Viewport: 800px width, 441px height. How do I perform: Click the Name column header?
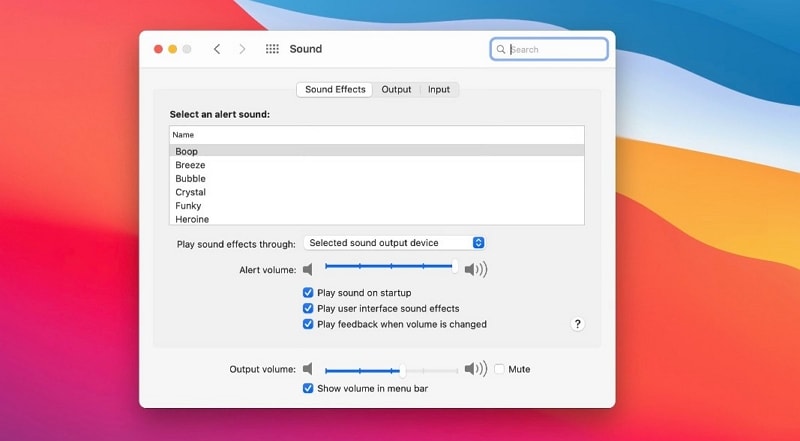tap(377, 135)
